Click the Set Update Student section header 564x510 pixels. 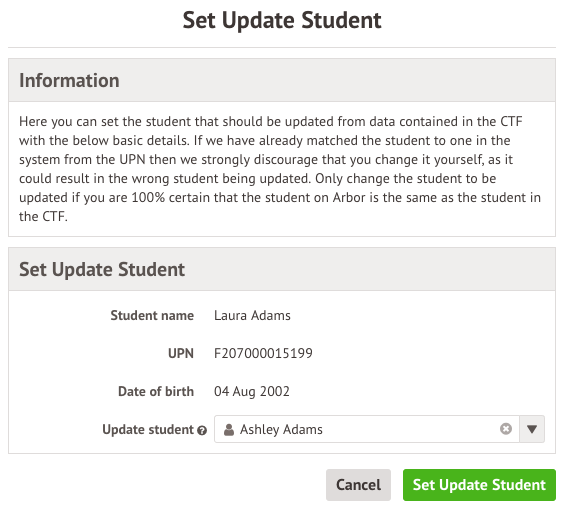282,269
